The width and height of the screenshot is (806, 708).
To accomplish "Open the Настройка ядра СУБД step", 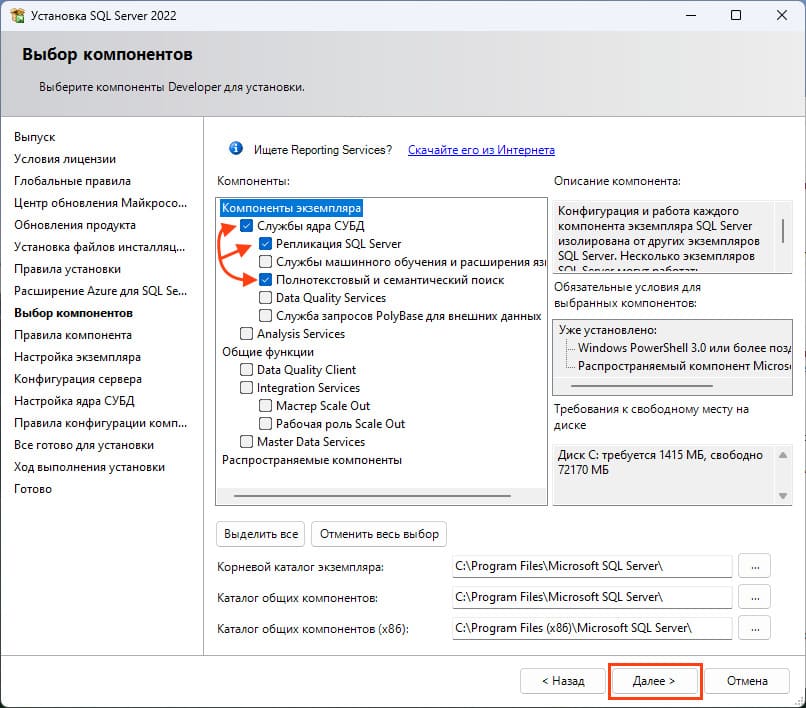I will tap(75, 401).
